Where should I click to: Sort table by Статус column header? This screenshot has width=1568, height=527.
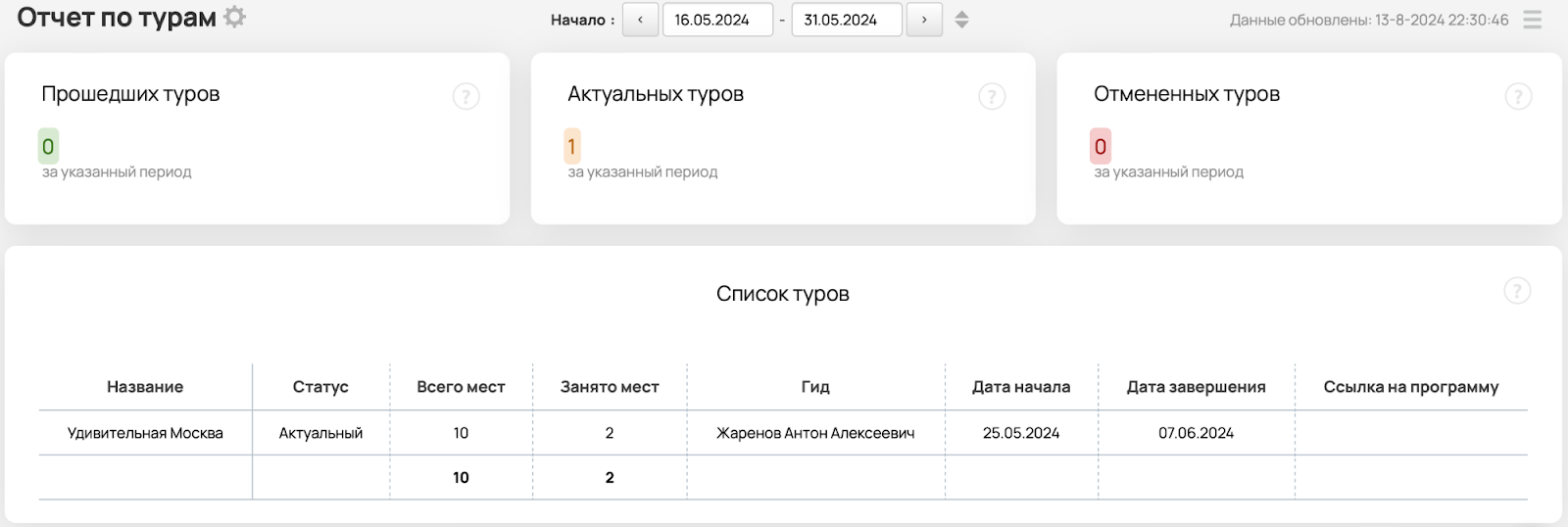click(x=320, y=387)
